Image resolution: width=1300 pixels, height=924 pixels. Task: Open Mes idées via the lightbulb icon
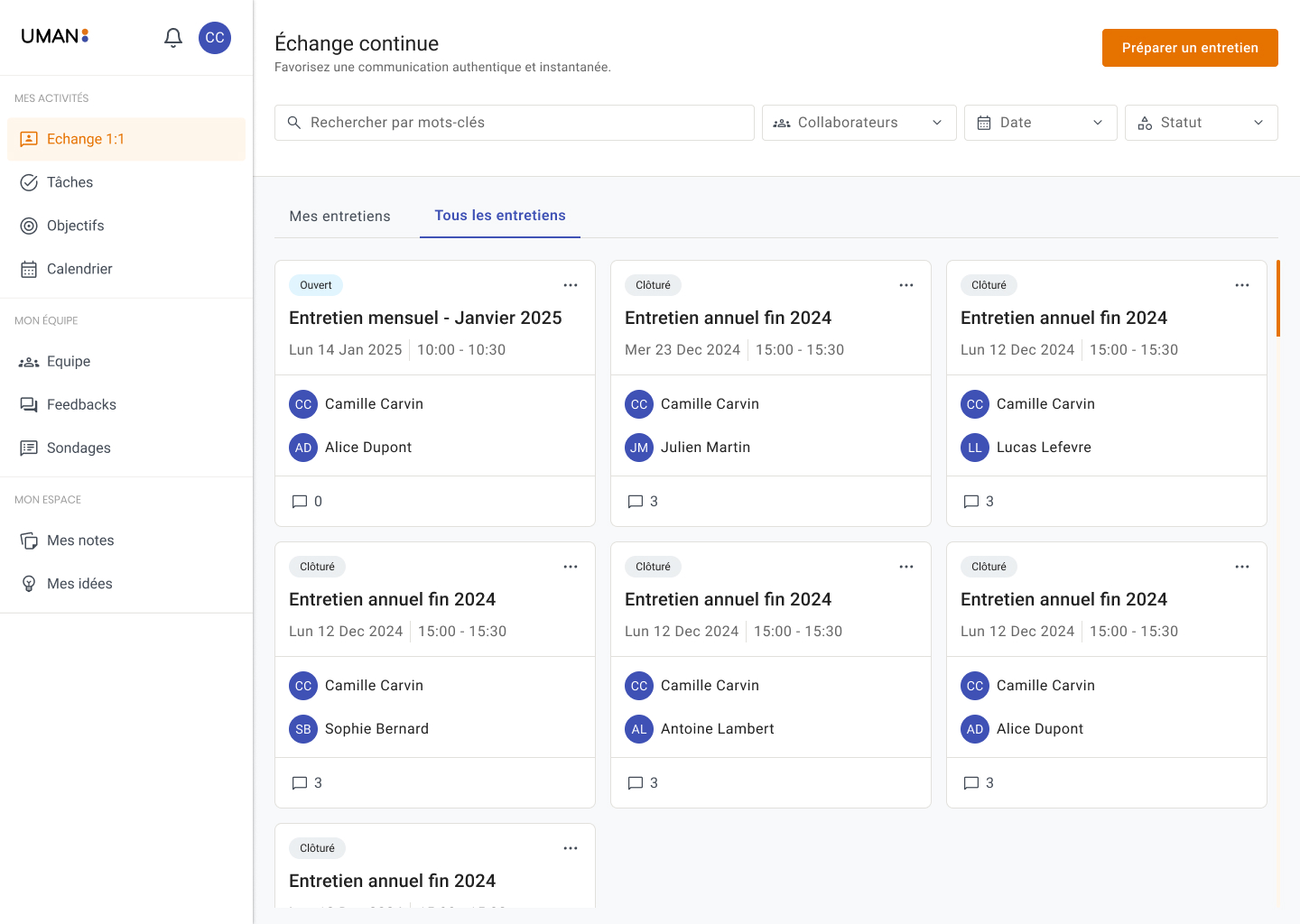click(x=28, y=583)
